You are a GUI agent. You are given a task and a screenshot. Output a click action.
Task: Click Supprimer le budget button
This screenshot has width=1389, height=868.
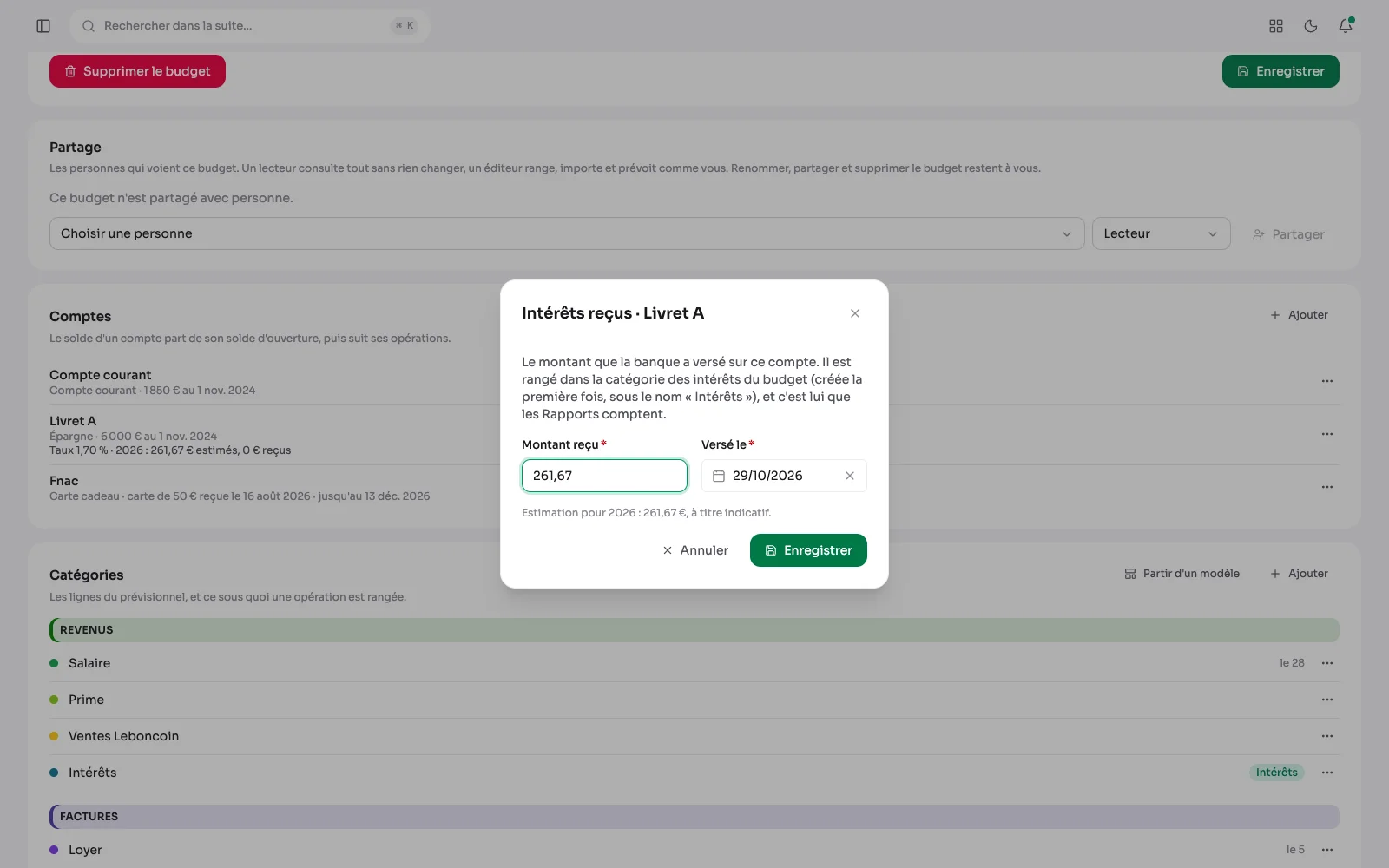coord(137,71)
